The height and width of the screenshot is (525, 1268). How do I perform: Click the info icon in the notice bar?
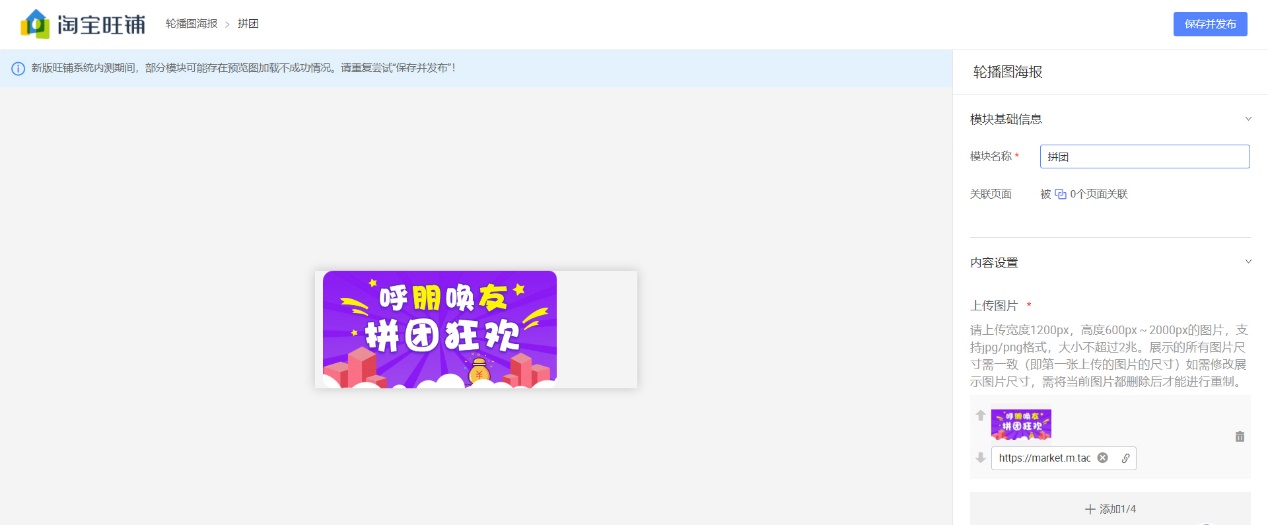[18, 68]
